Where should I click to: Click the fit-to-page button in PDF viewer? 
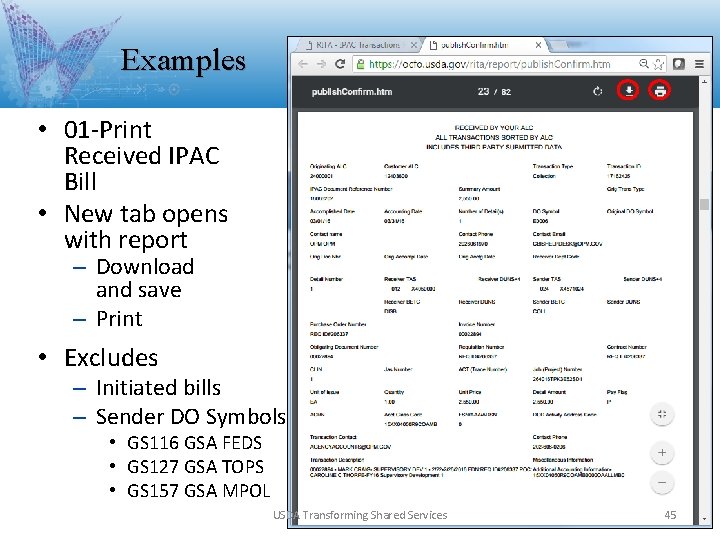pos(662,414)
